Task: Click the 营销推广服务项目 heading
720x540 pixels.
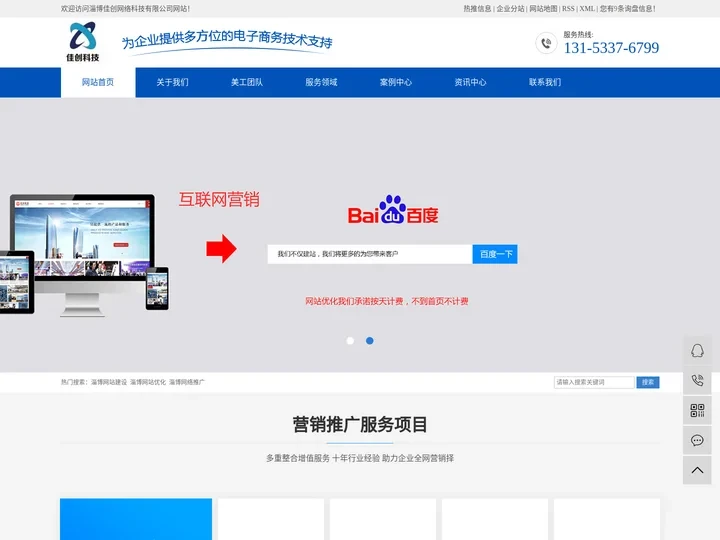Action: (x=360, y=424)
